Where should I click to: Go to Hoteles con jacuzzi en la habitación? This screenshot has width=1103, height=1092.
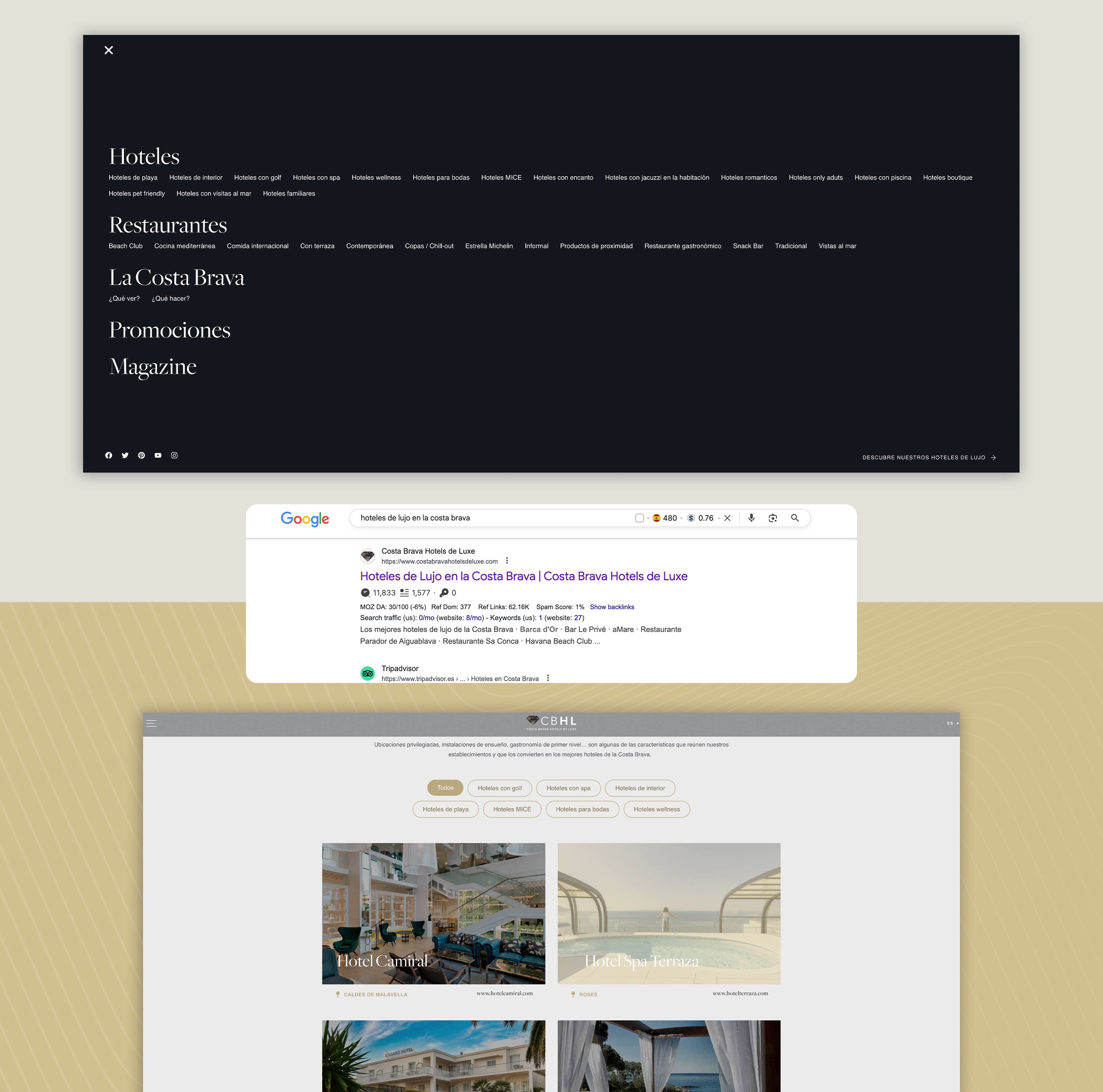(x=657, y=178)
